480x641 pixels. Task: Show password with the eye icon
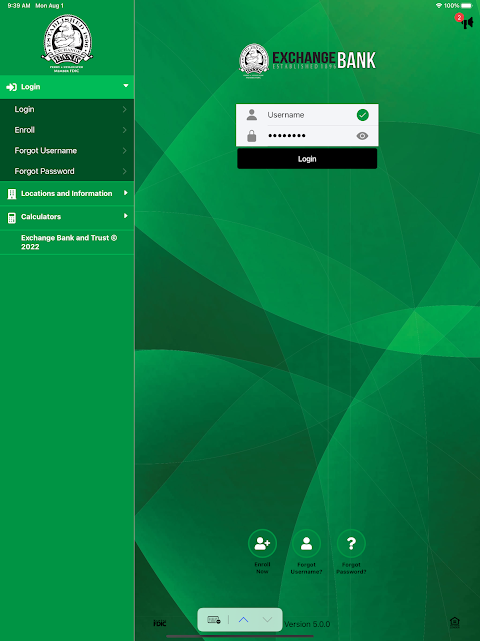coord(362,136)
